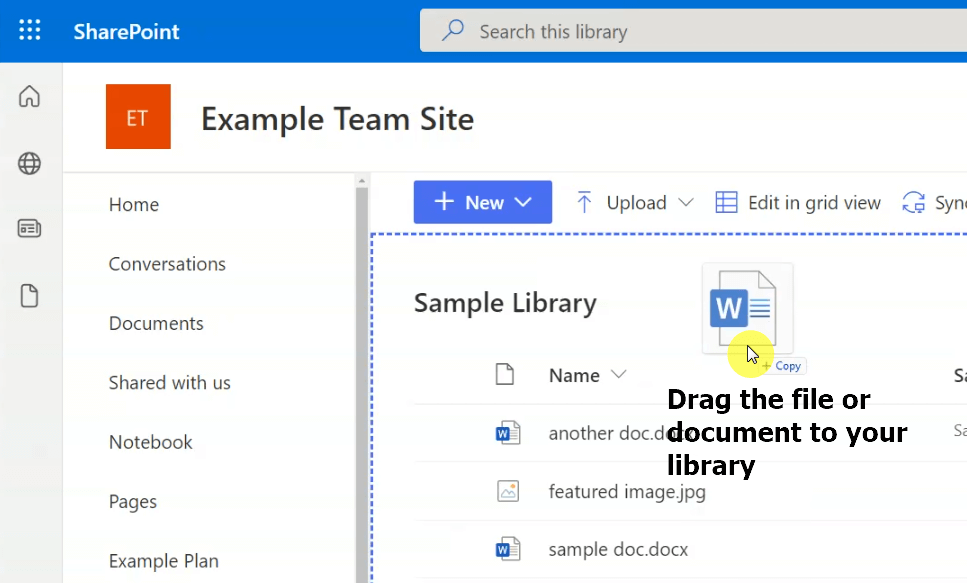Choose Edit in grid view
This screenshot has width=967, height=583.
(x=814, y=202)
